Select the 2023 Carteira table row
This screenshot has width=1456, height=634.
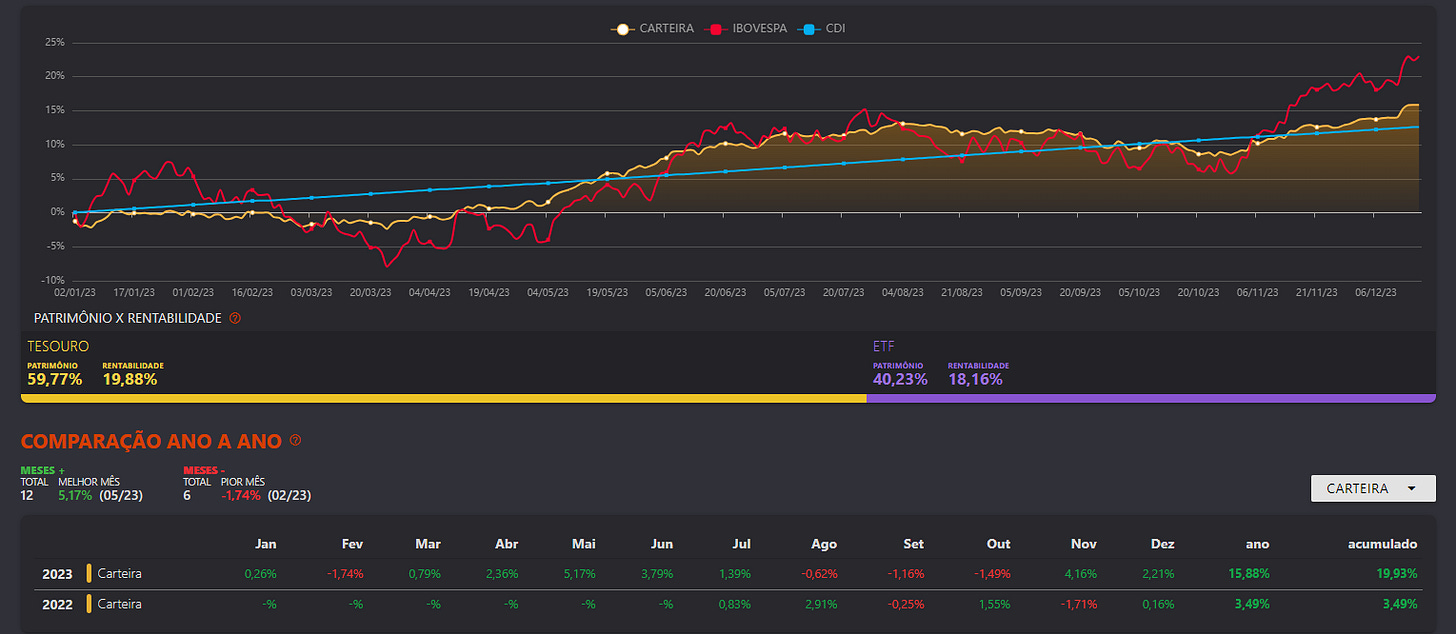click(x=728, y=574)
